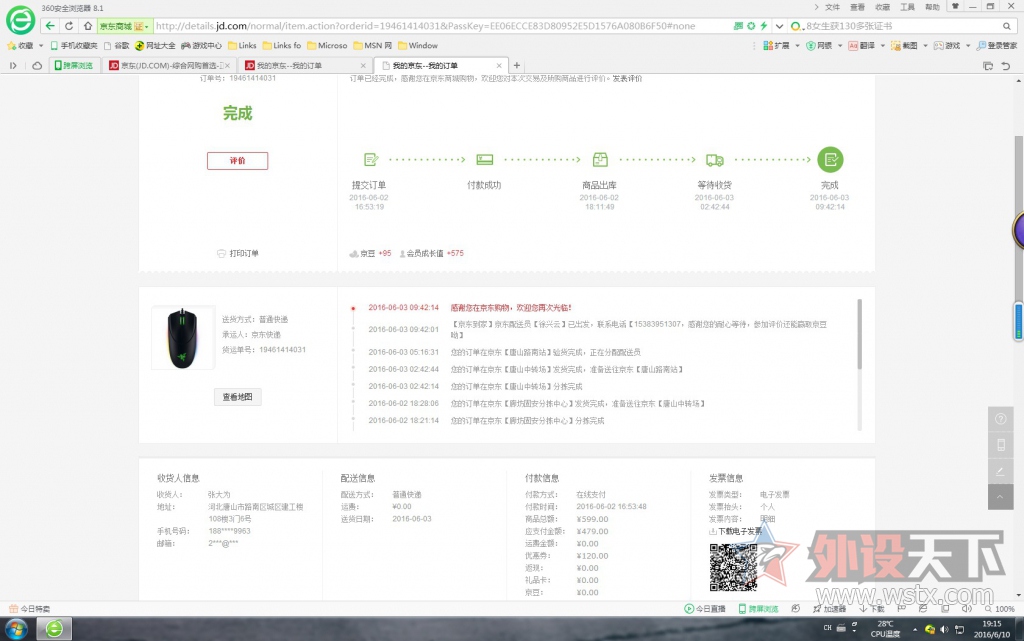Expand the address bar URL dropdown arrow
Viewport: 1024px width, 641px height.
pos(778,26)
